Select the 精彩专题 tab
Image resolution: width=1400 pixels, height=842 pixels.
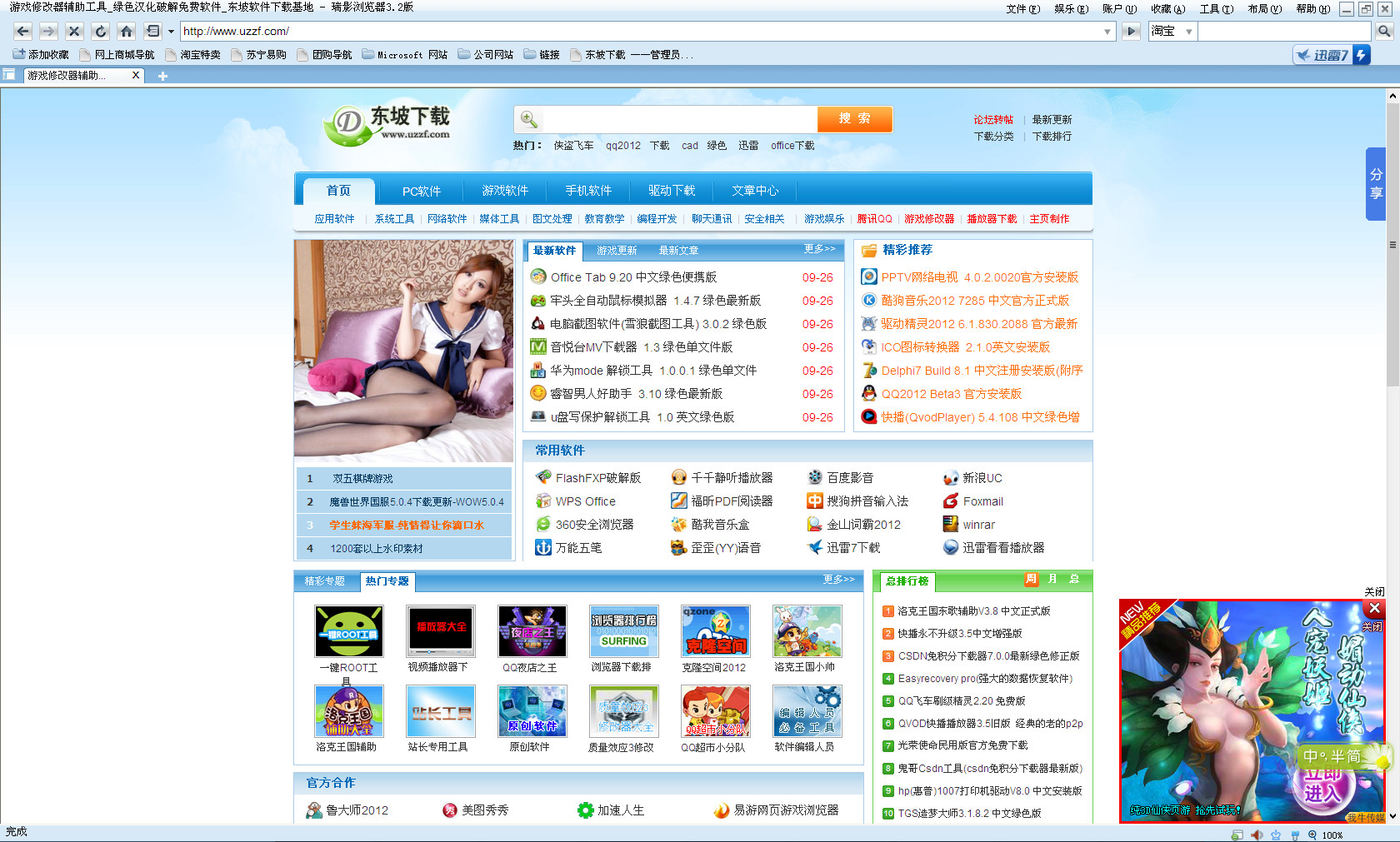coord(325,581)
